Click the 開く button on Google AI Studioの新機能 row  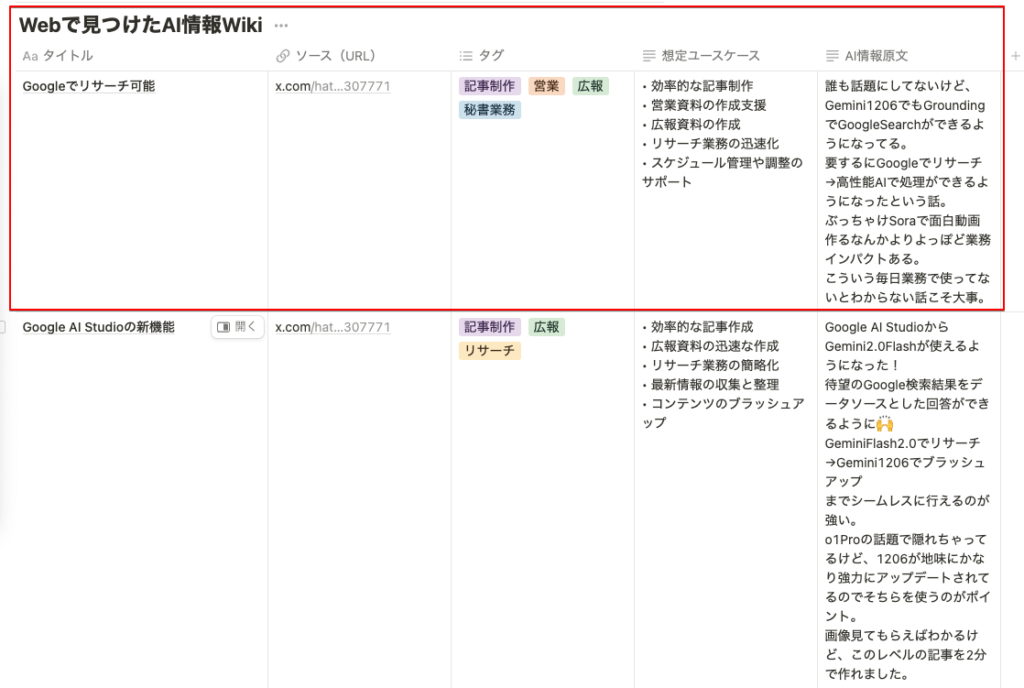(x=237, y=327)
